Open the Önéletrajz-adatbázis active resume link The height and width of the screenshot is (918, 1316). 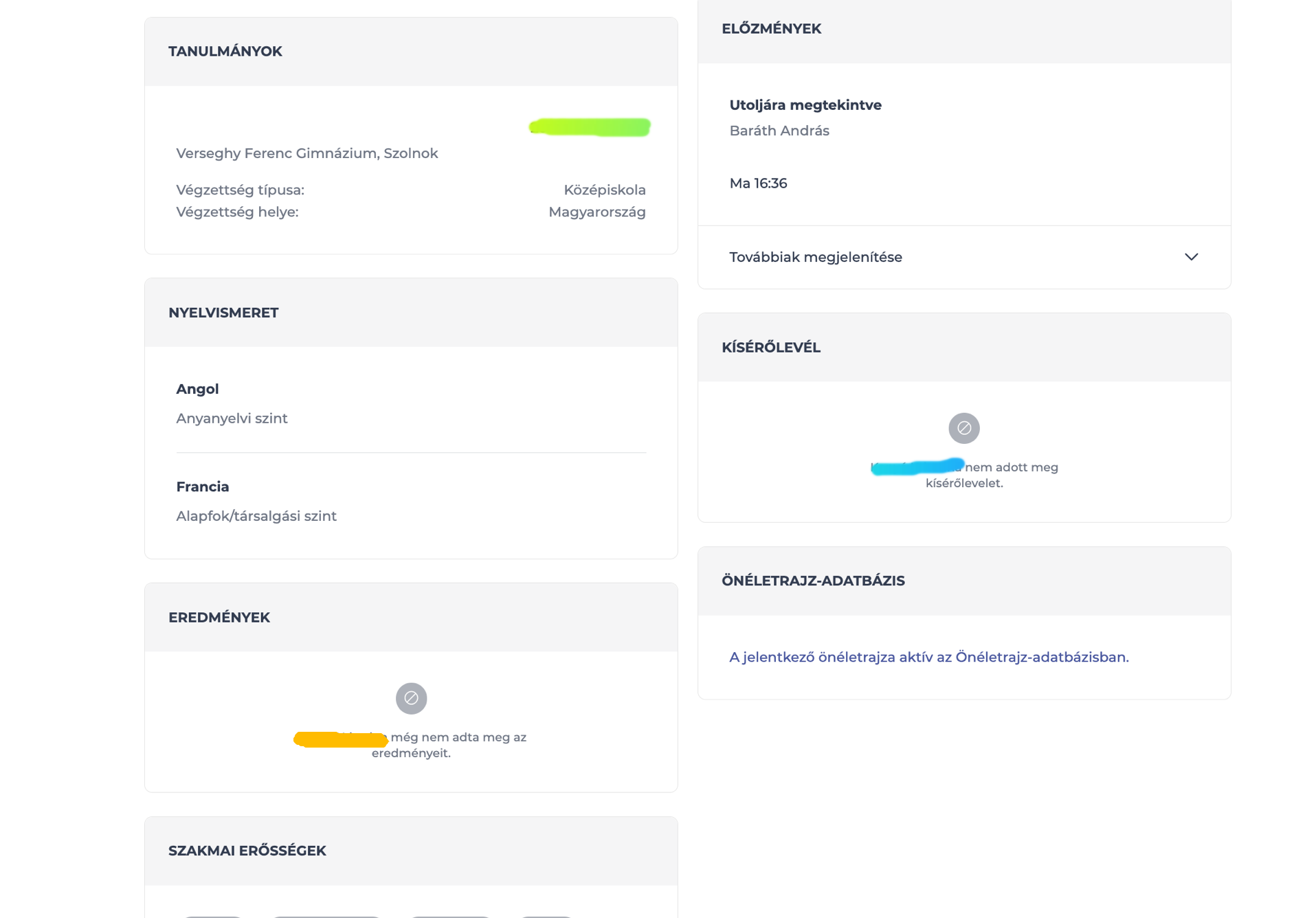928,657
